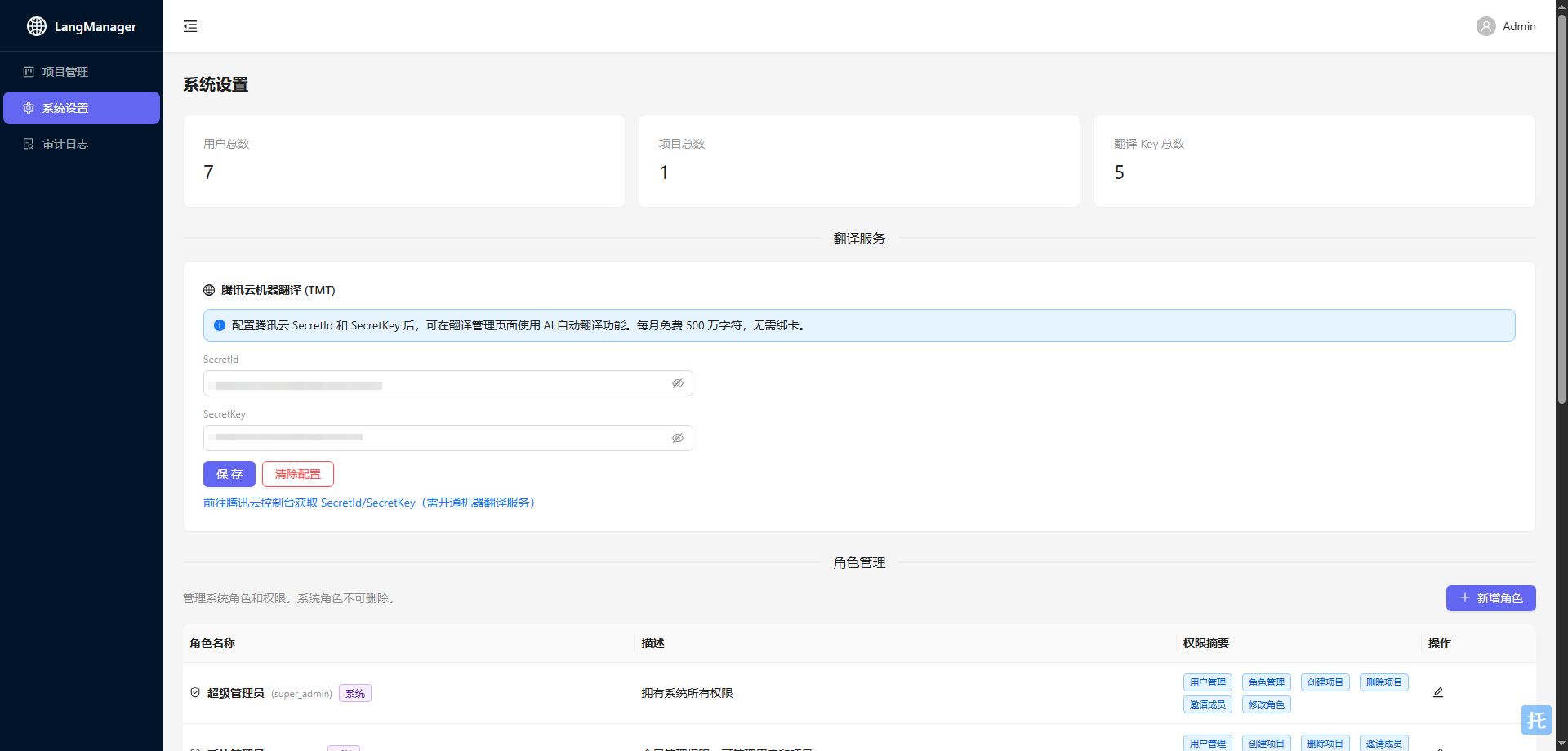1568x751 pixels.
Task: Click the page vertical scrollbar thumb
Action: click(1561, 208)
